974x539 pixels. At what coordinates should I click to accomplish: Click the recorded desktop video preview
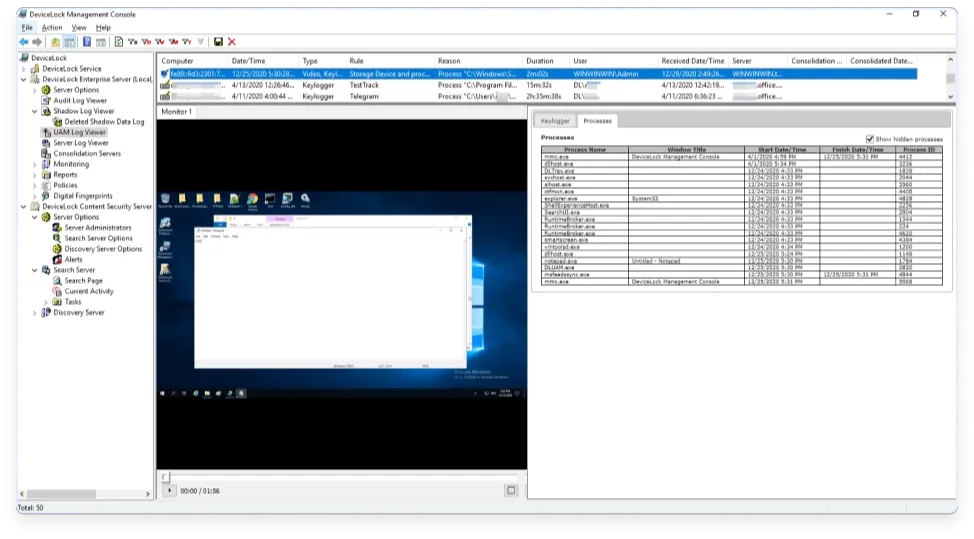pyautogui.click(x=342, y=294)
